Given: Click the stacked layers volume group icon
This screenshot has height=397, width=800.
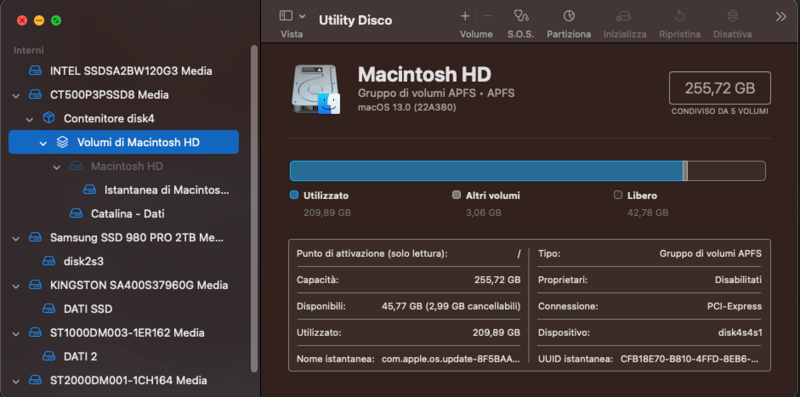Looking at the screenshot, I should point(62,142).
